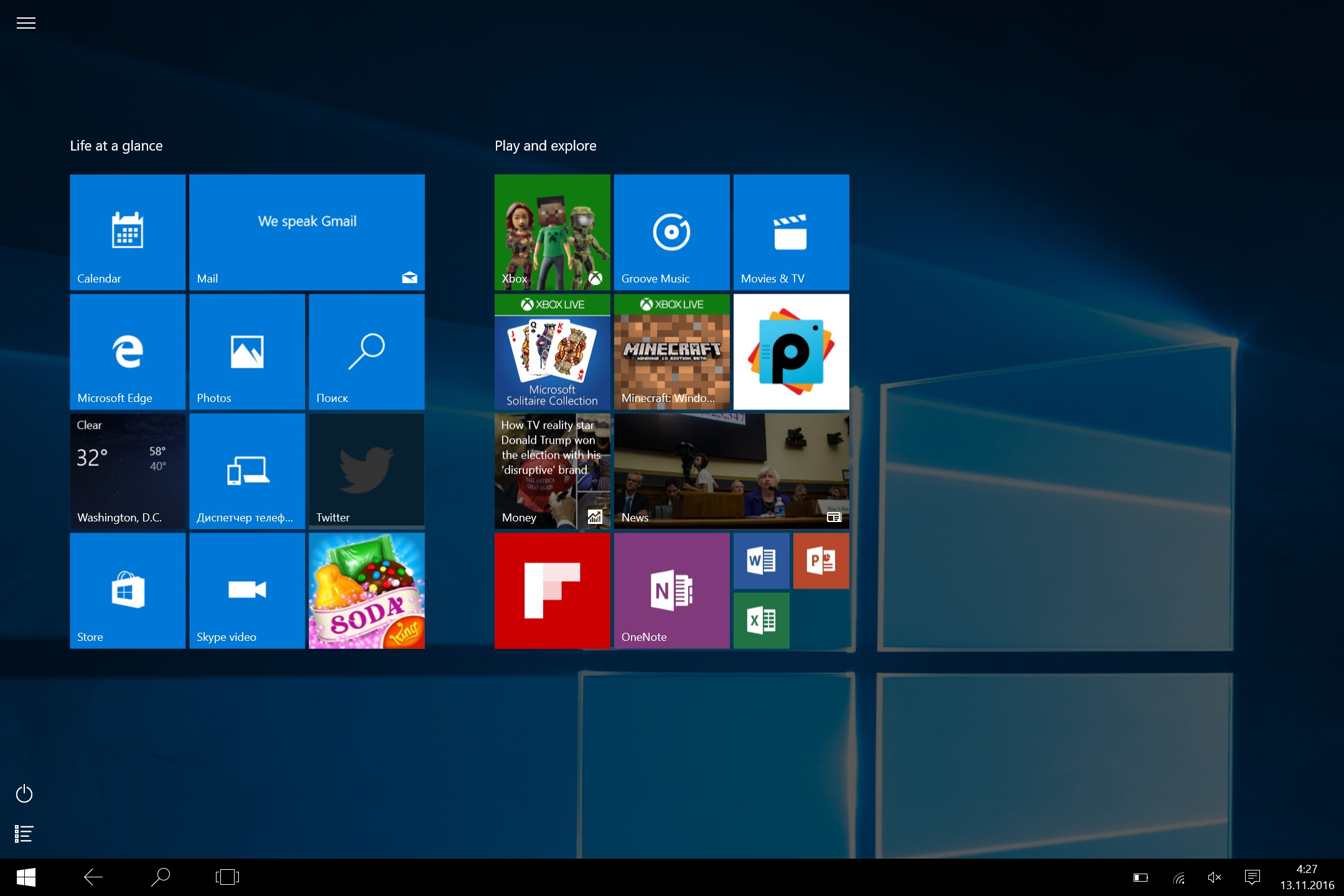Open the Power options button
The width and height of the screenshot is (1344, 896).
(24, 793)
